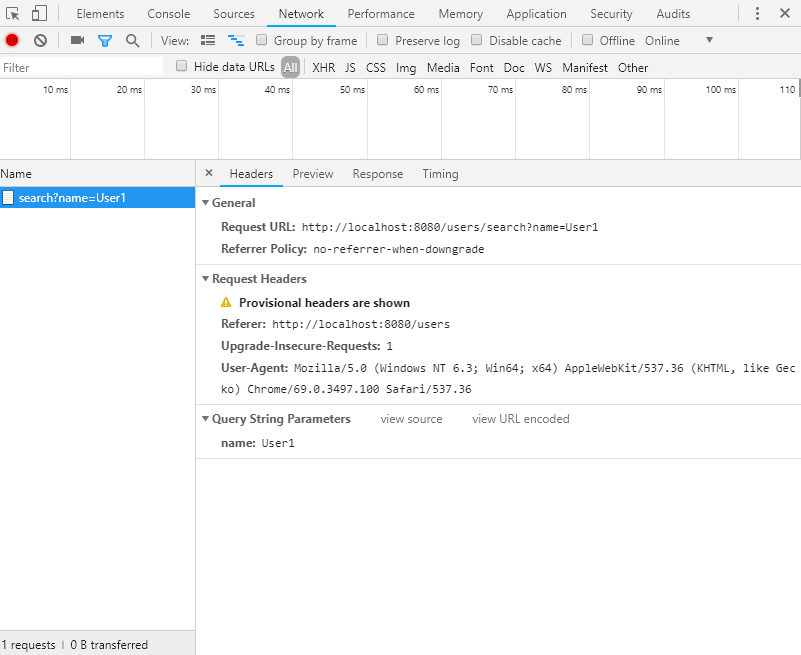
Task: Filter requests by JS
Action: (350, 67)
